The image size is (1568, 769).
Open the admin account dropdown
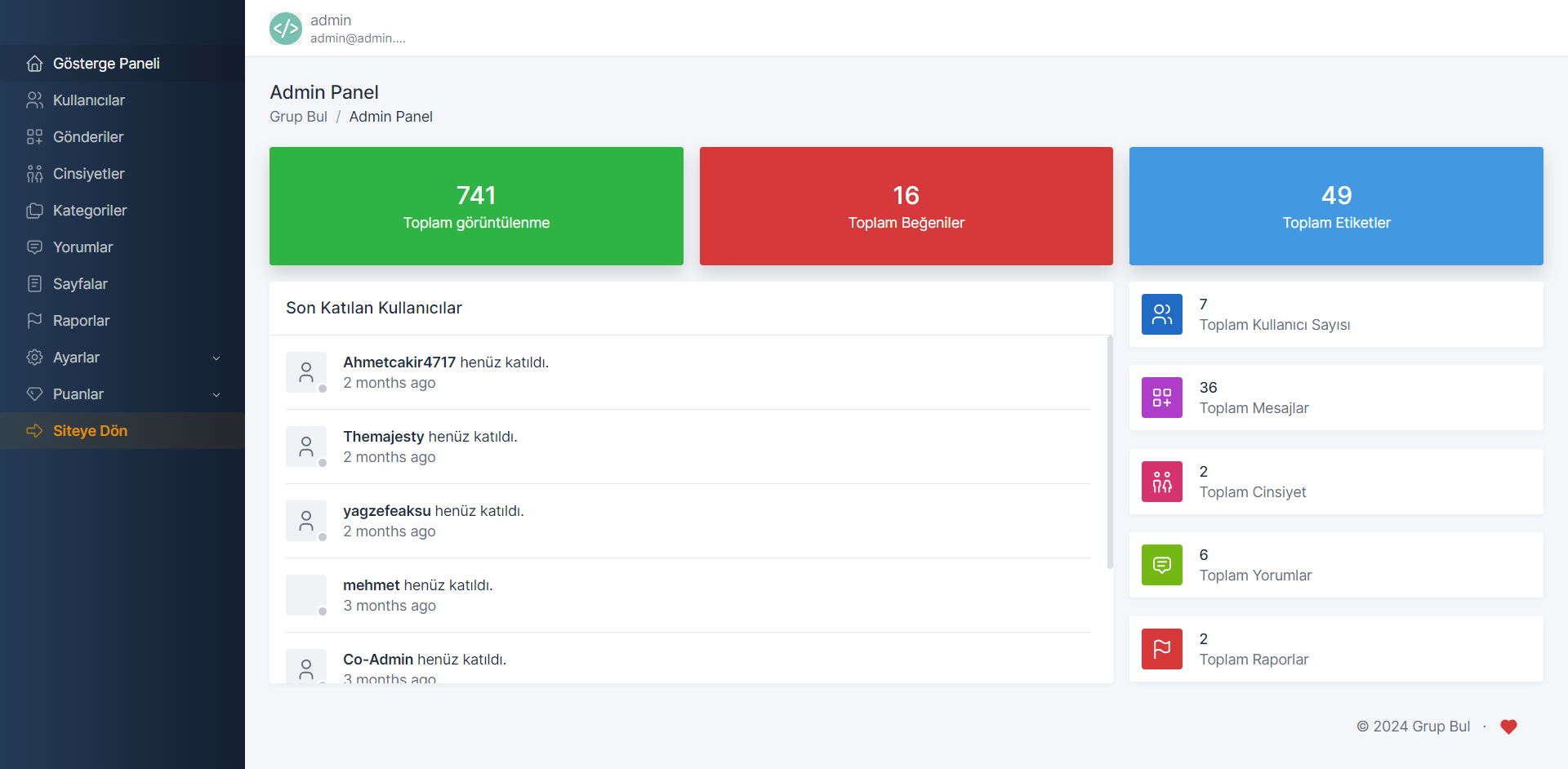[357, 29]
